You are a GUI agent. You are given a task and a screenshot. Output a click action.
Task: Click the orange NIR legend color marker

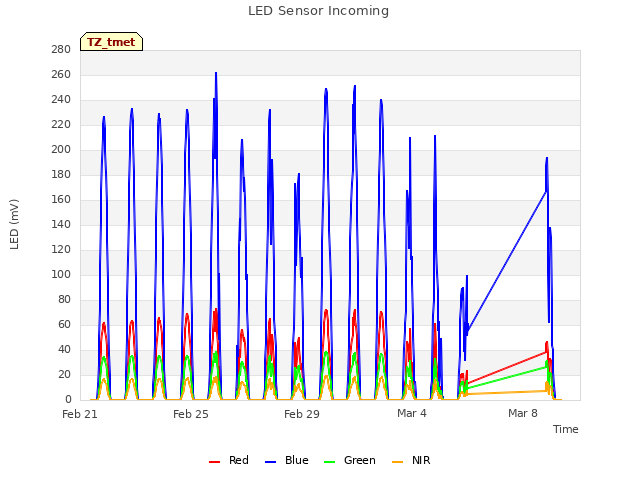tap(397, 462)
